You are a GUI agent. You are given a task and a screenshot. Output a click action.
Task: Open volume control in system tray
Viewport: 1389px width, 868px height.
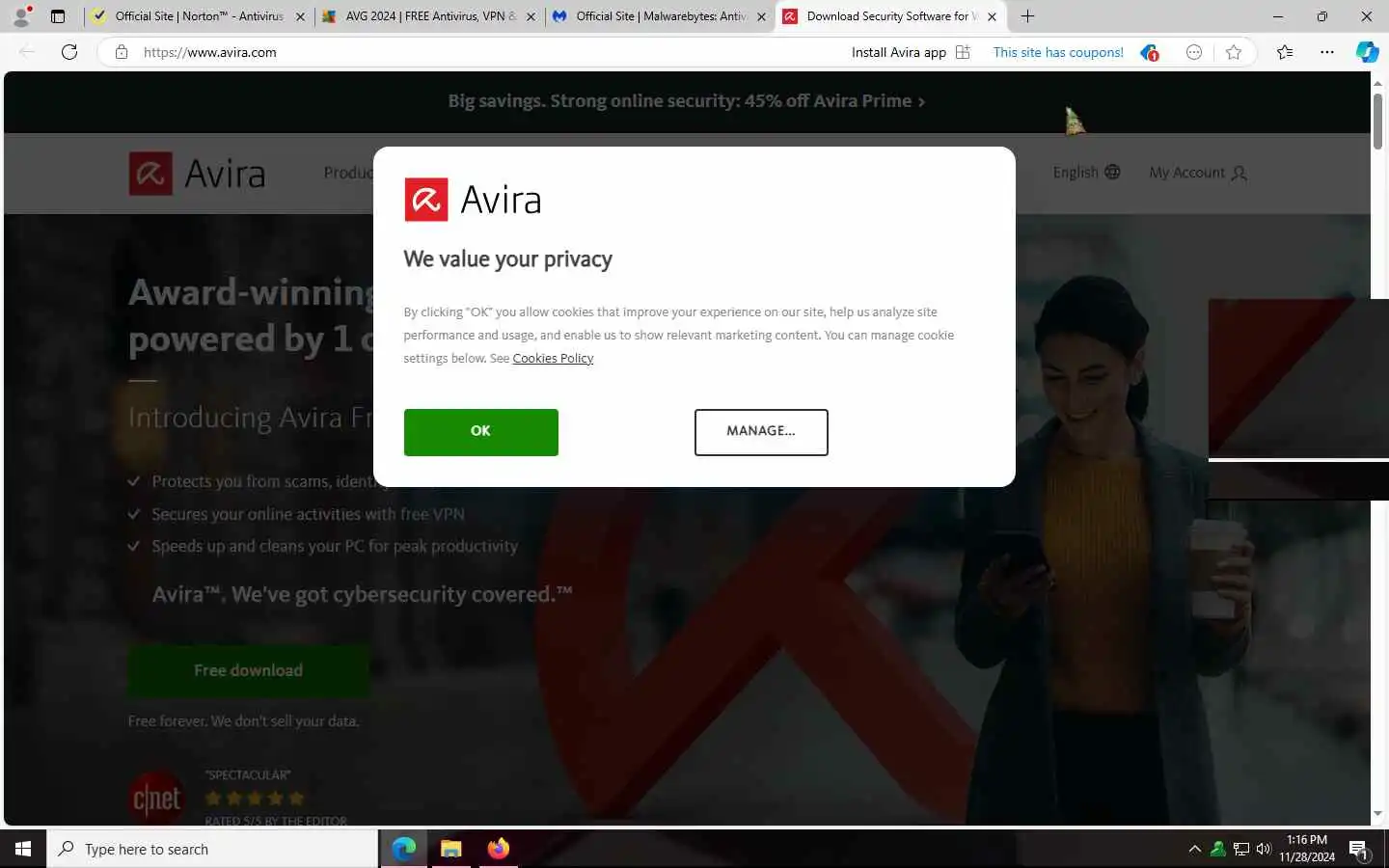1264,849
